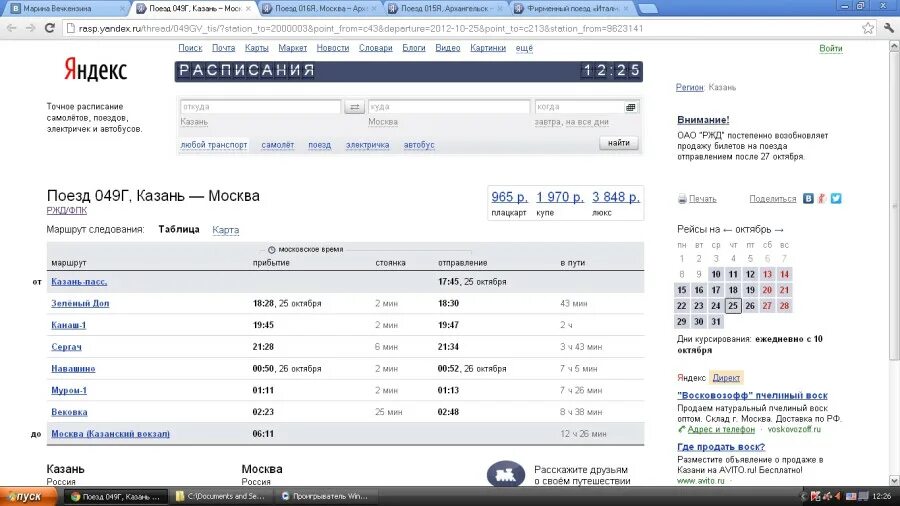Open Москва (Казанский вокзал) link

coord(110,434)
